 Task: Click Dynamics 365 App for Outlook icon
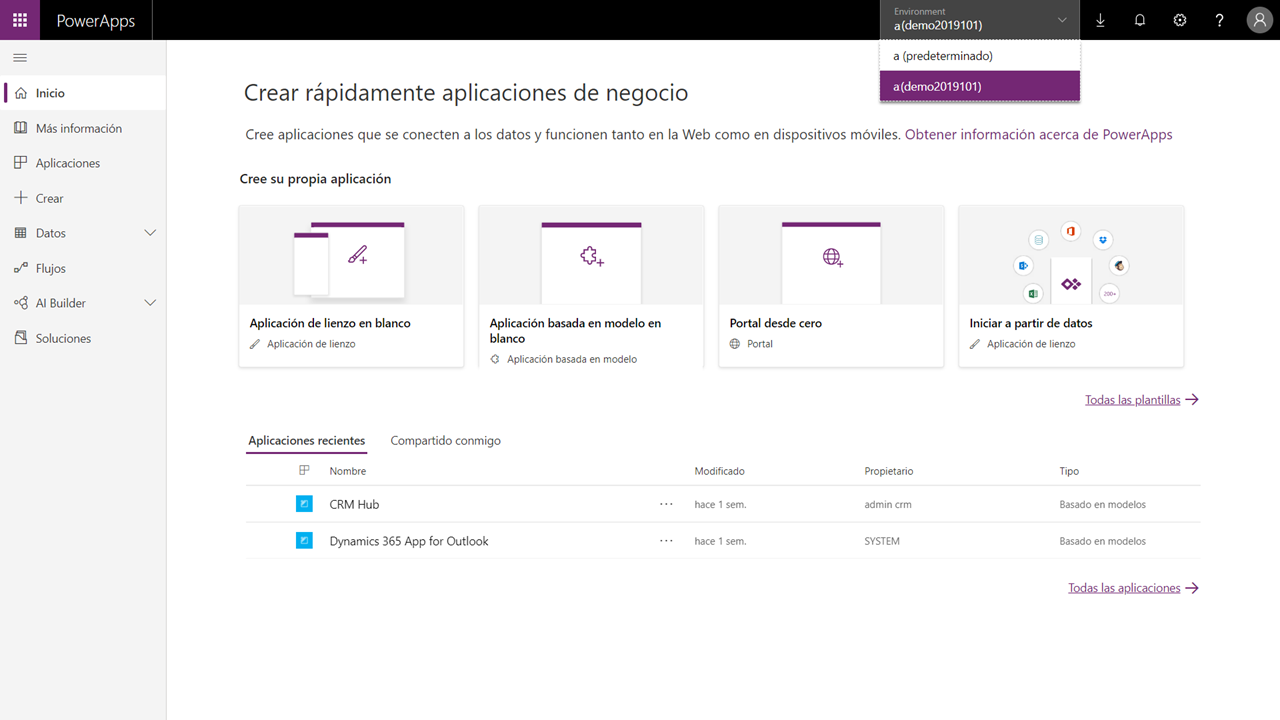tap(304, 541)
